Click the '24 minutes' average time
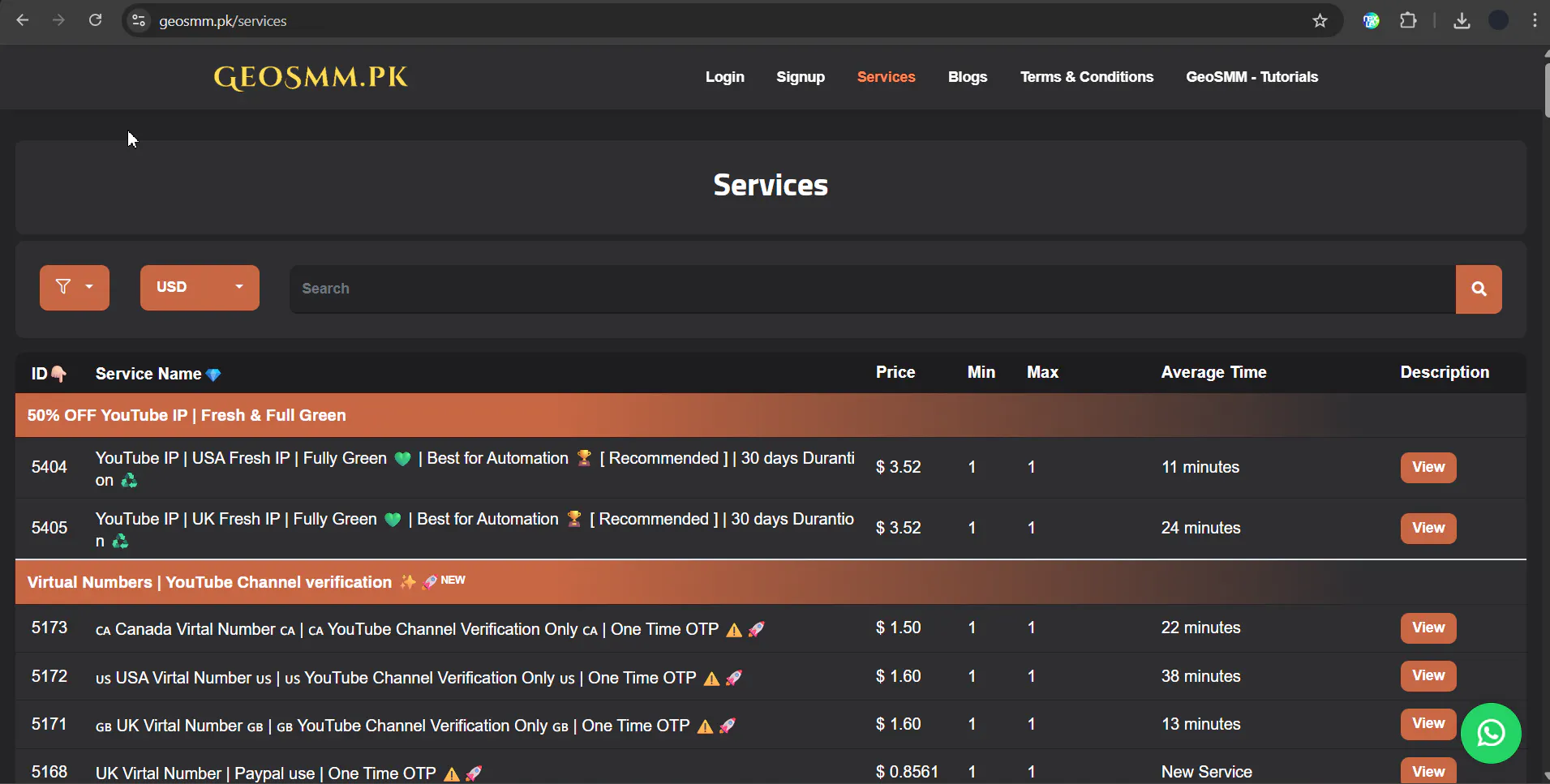Viewport: 1550px width, 784px height. [1200, 528]
